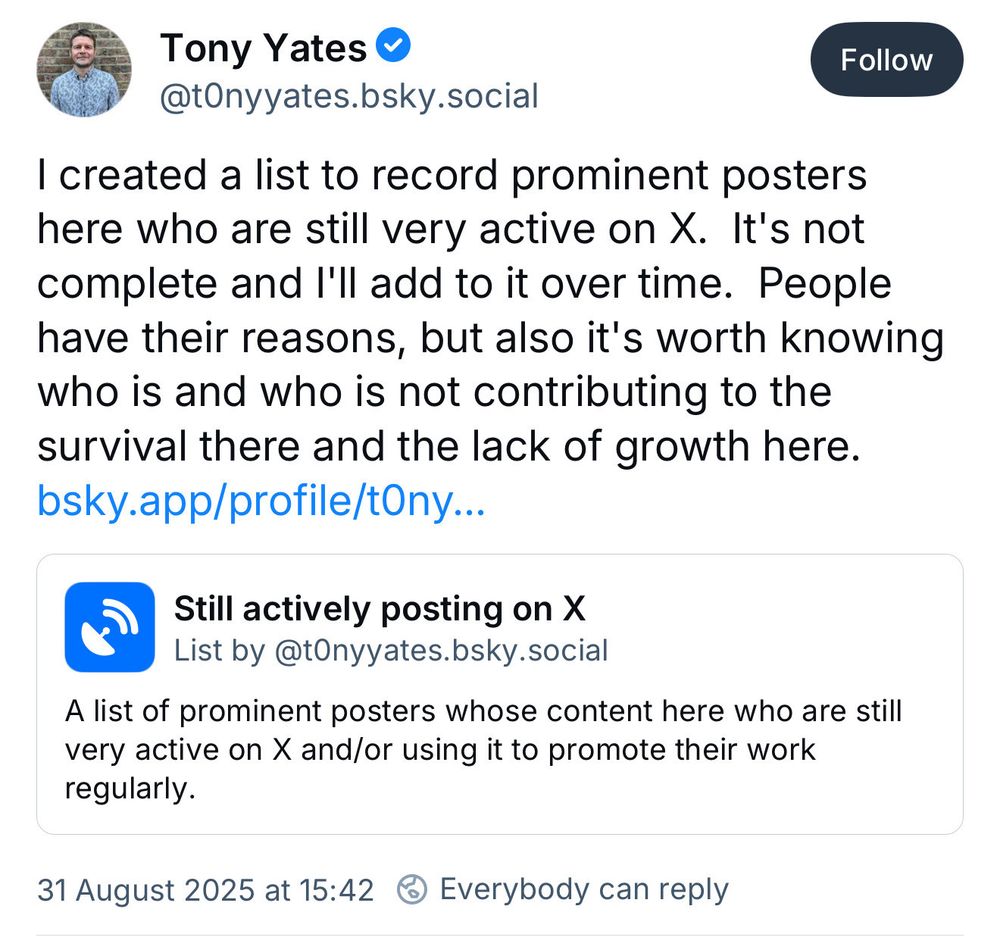Click the globe reply-settings icon
This screenshot has height=937, width=1000.
click(413, 889)
